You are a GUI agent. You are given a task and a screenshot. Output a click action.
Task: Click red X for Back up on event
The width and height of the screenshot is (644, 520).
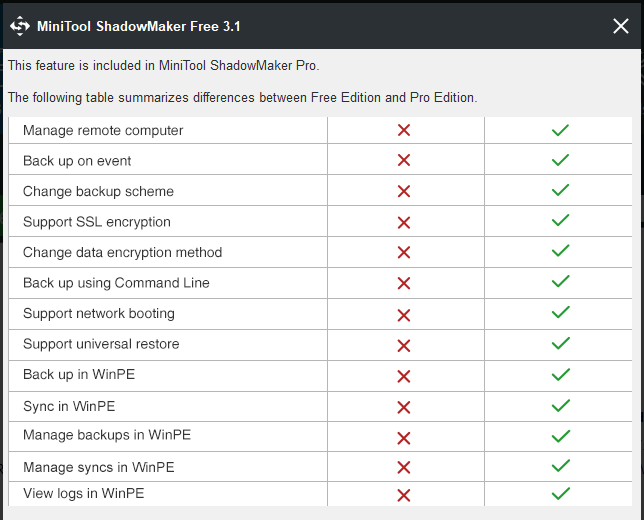tap(404, 160)
